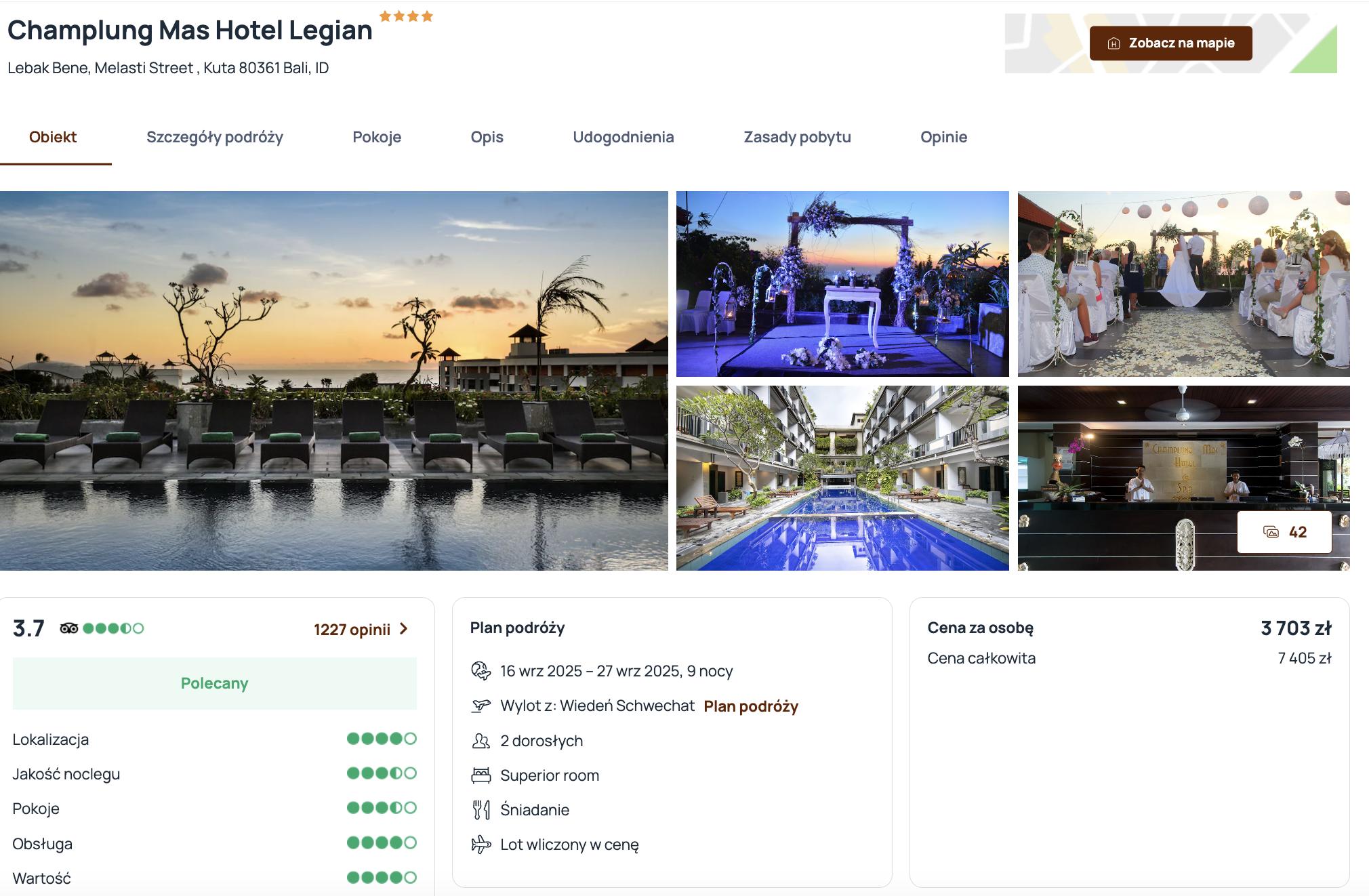Click the Superior room text
1369x896 pixels.
click(x=550, y=775)
